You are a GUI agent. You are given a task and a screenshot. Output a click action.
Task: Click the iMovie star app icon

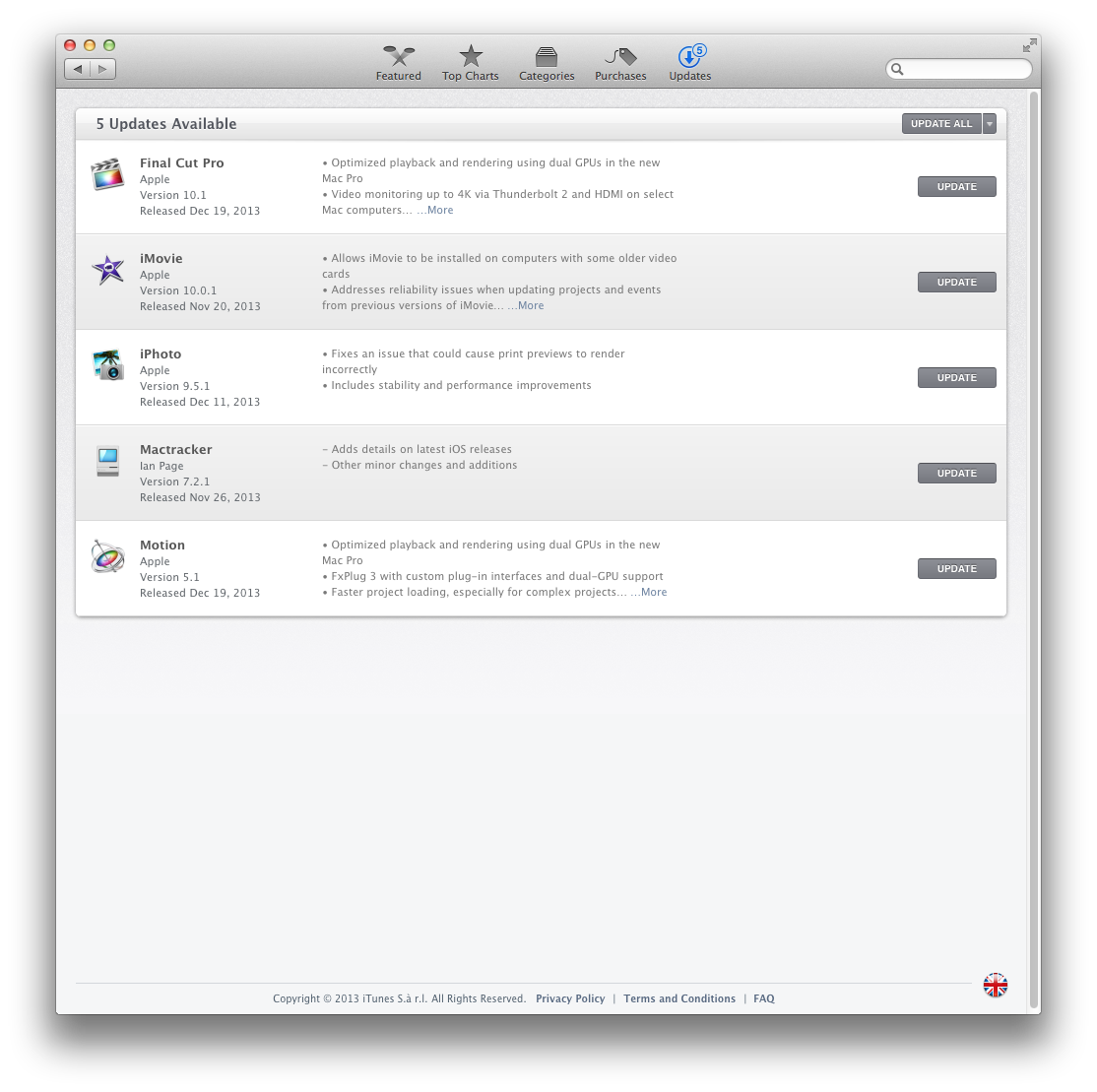(108, 269)
